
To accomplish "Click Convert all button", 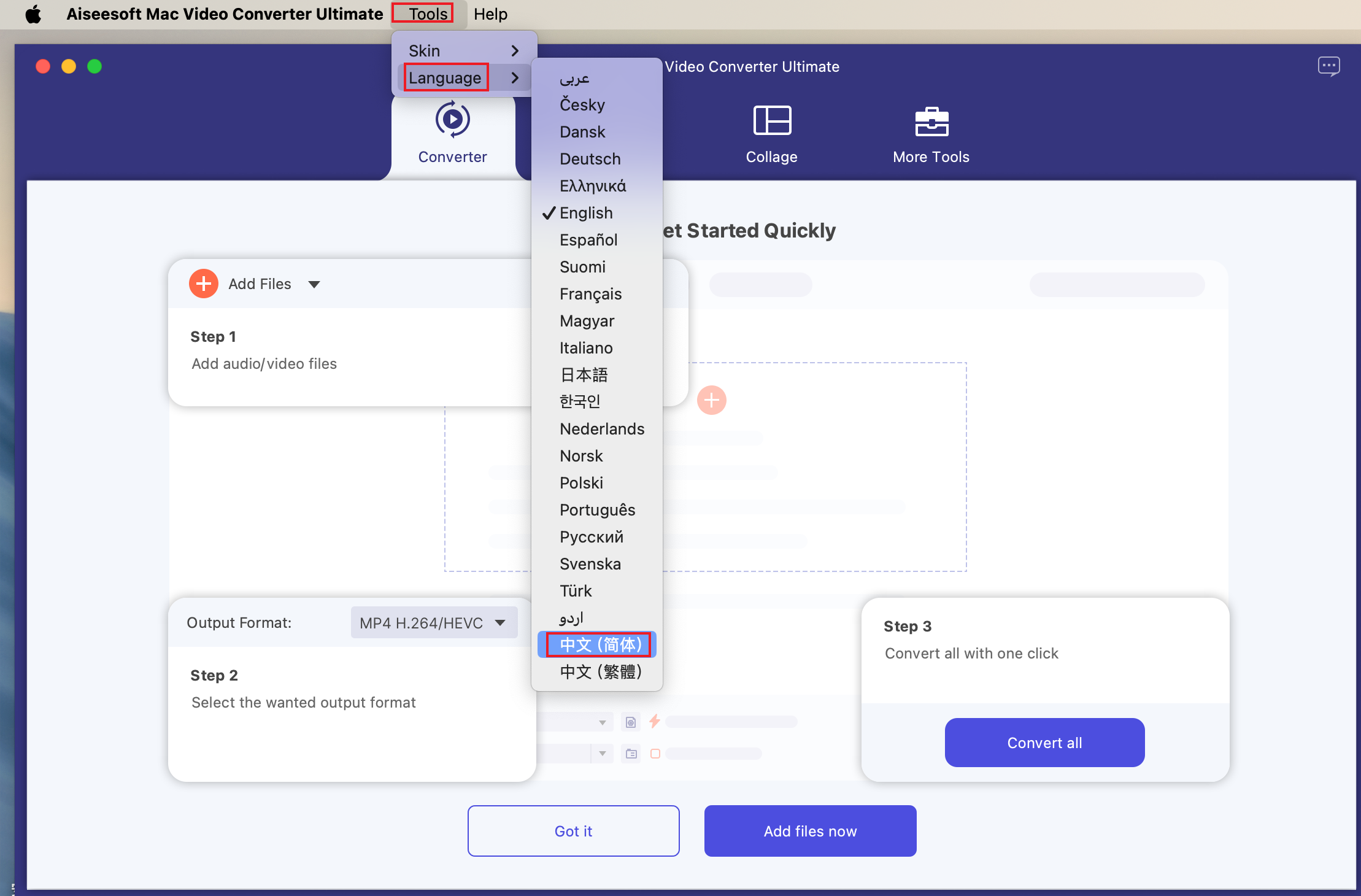I will coord(1044,742).
